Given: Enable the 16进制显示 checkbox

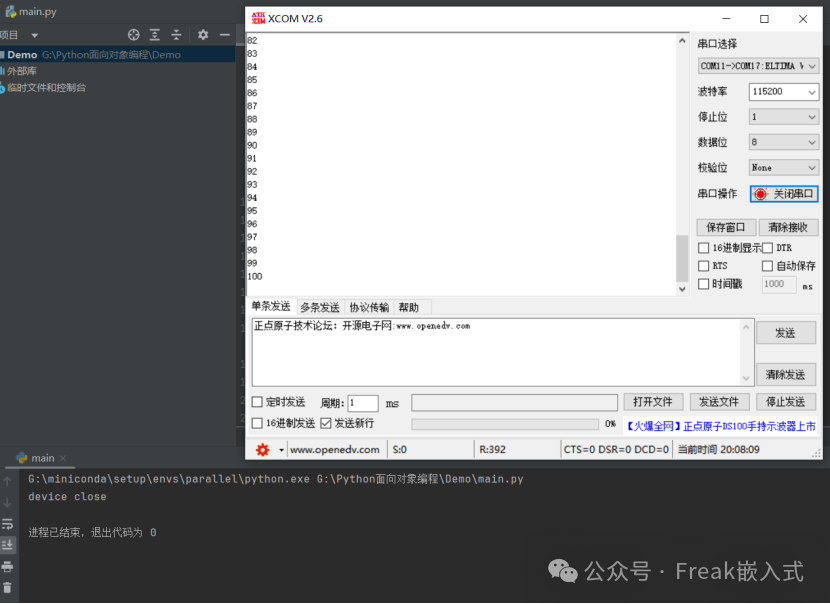Looking at the screenshot, I should click(704, 248).
